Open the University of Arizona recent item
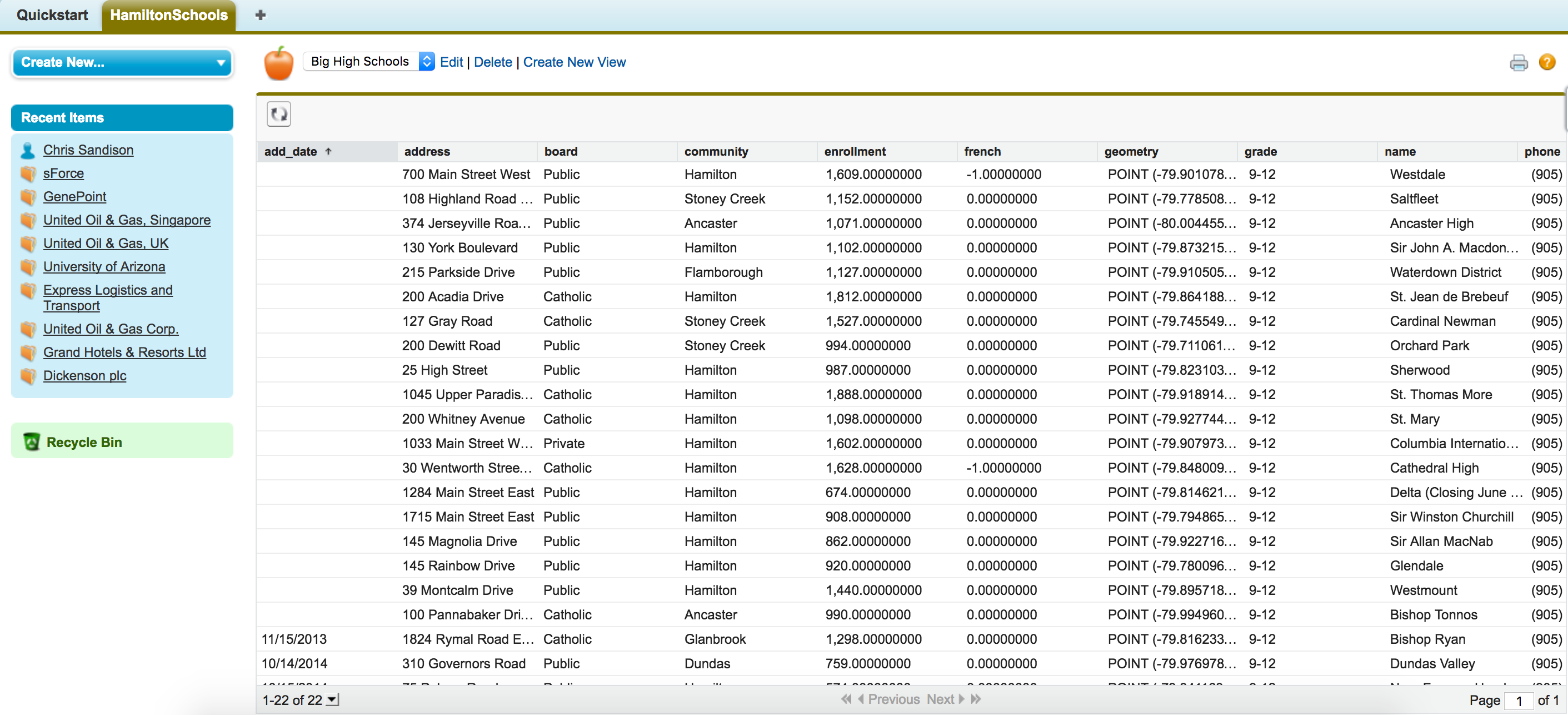 point(104,267)
